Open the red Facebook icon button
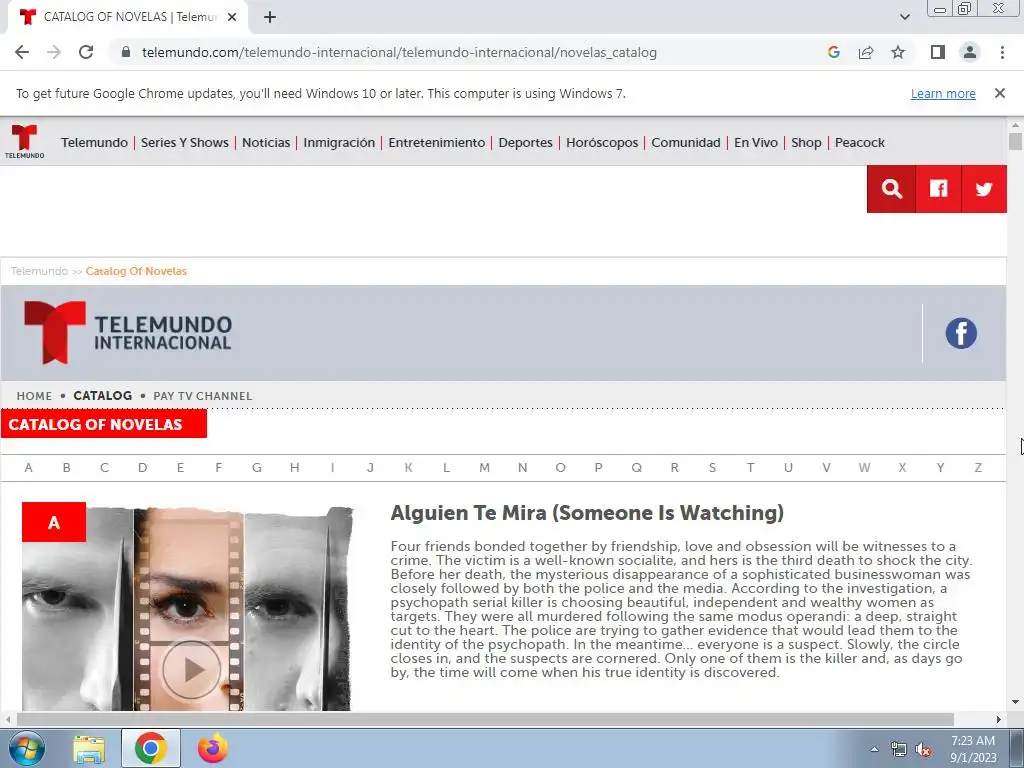The height and width of the screenshot is (768, 1024). tap(938, 189)
